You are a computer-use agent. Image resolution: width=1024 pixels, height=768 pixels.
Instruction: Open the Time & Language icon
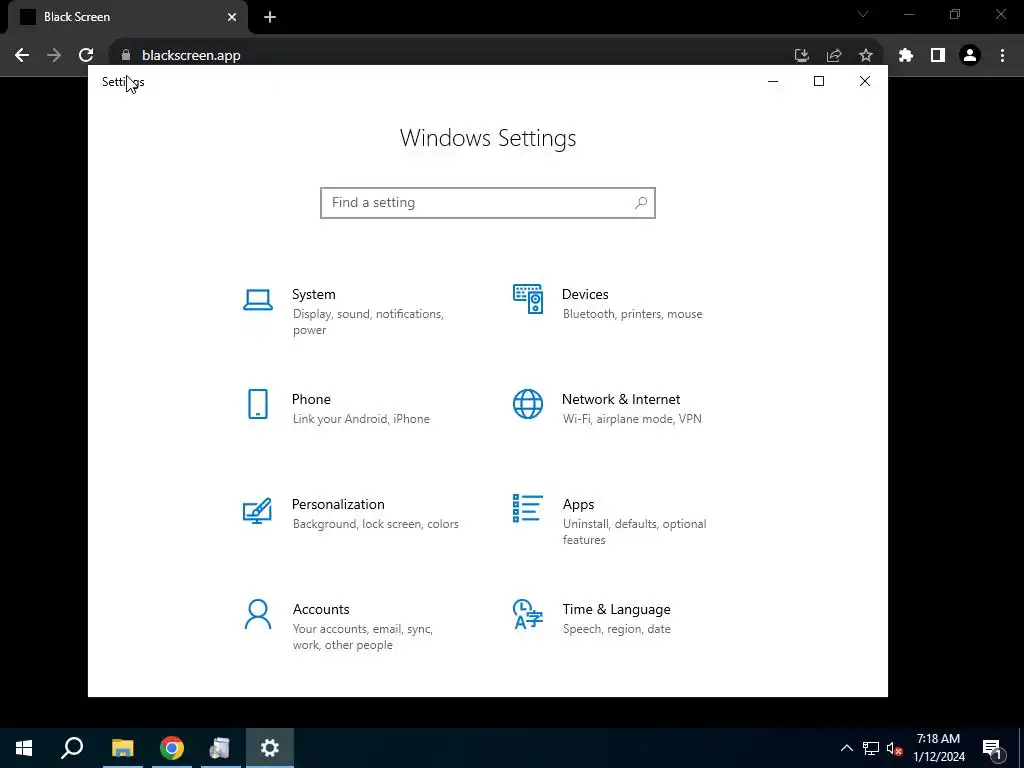pos(528,614)
